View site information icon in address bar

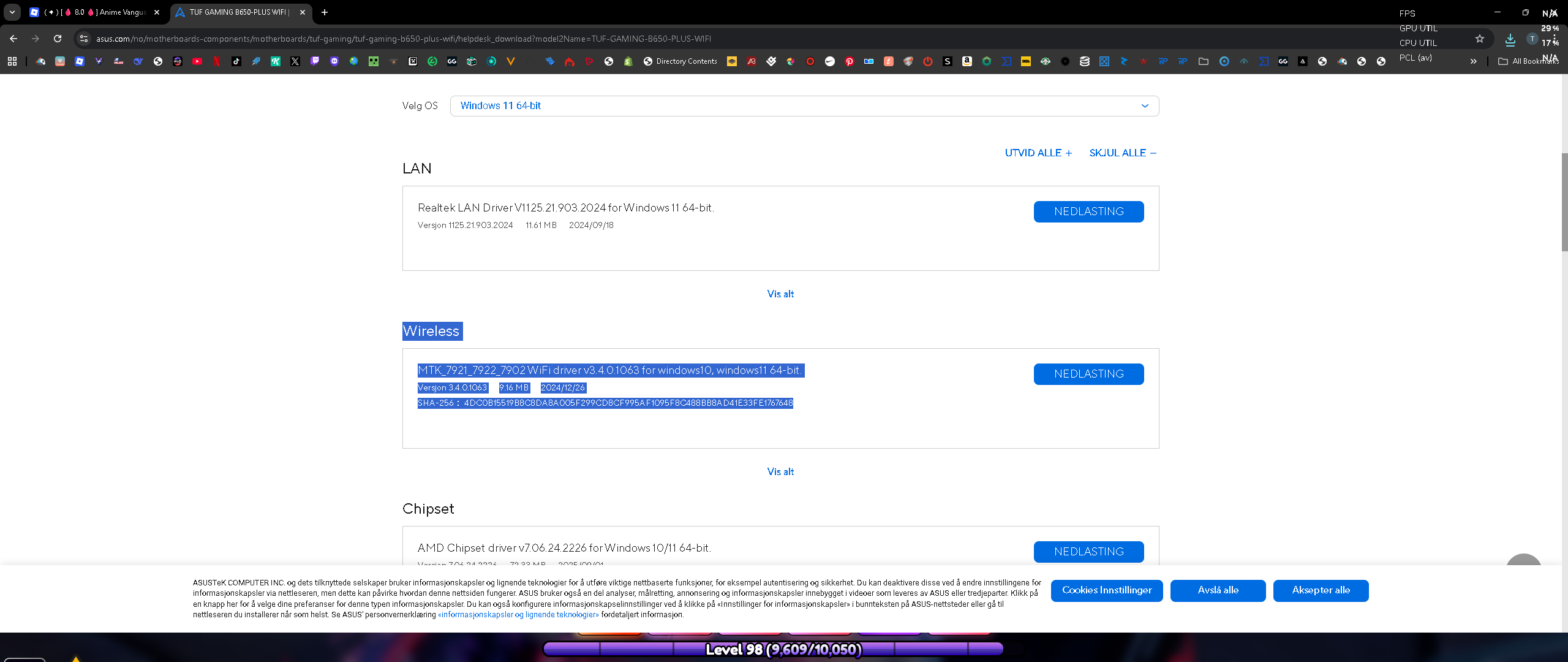(84, 39)
